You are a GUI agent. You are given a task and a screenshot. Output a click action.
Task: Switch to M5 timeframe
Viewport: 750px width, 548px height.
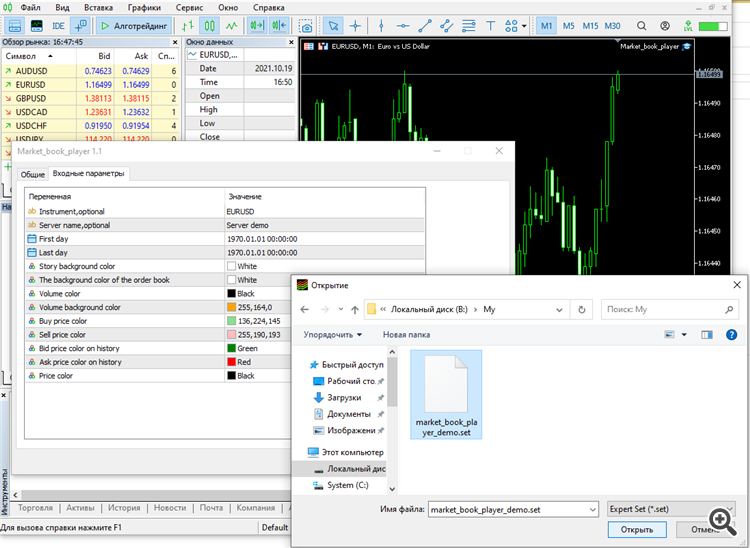[x=568, y=26]
